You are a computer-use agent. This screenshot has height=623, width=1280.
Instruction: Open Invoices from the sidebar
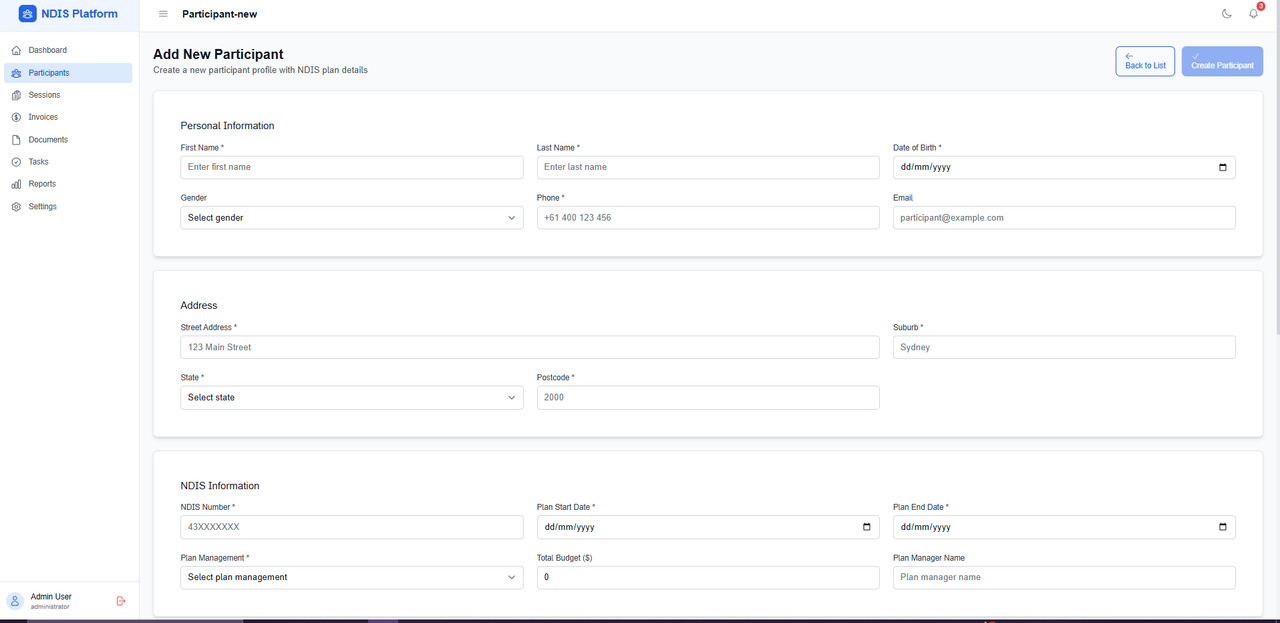pyautogui.click(x=68, y=117)
